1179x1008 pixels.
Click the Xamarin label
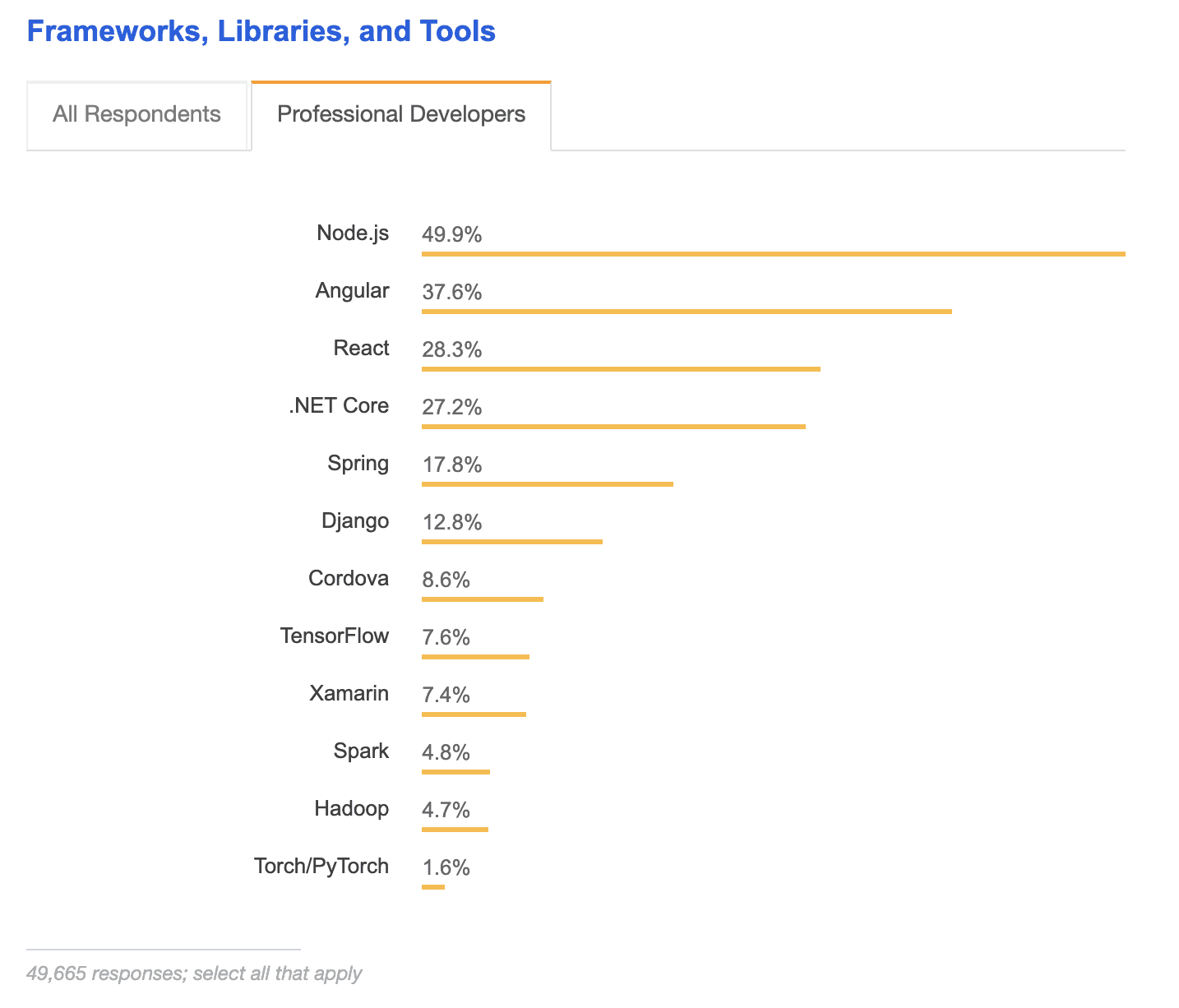coord(349,693)
